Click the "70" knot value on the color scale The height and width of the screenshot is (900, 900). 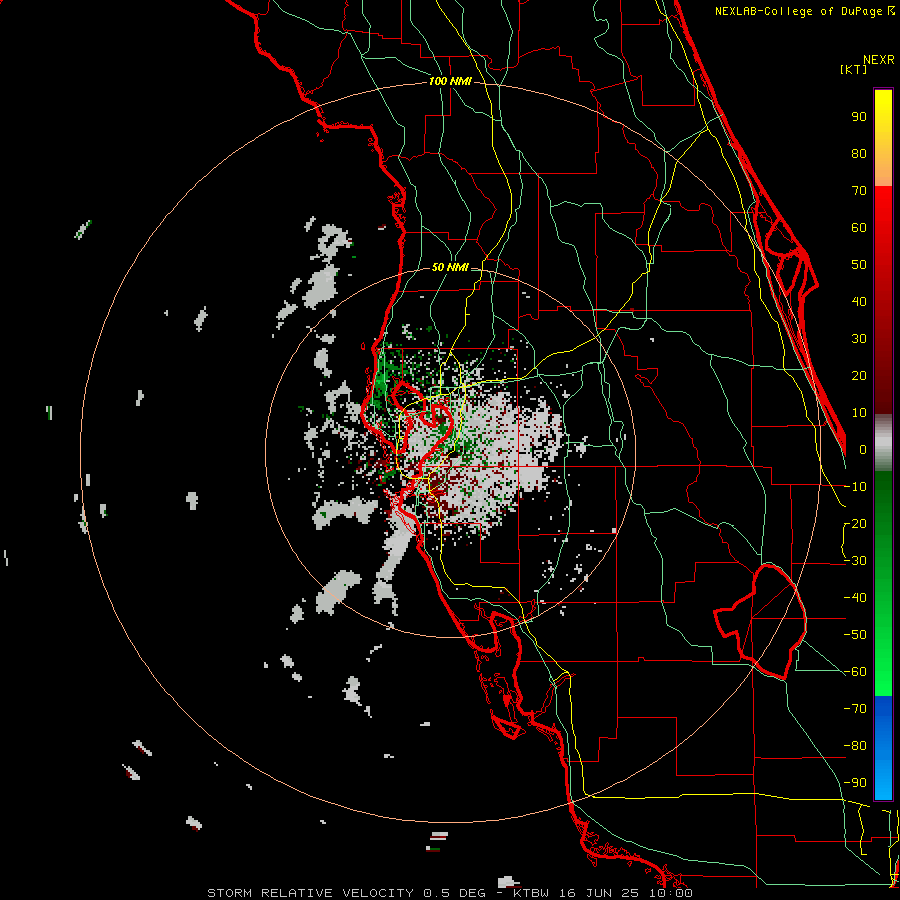point(859,191)
